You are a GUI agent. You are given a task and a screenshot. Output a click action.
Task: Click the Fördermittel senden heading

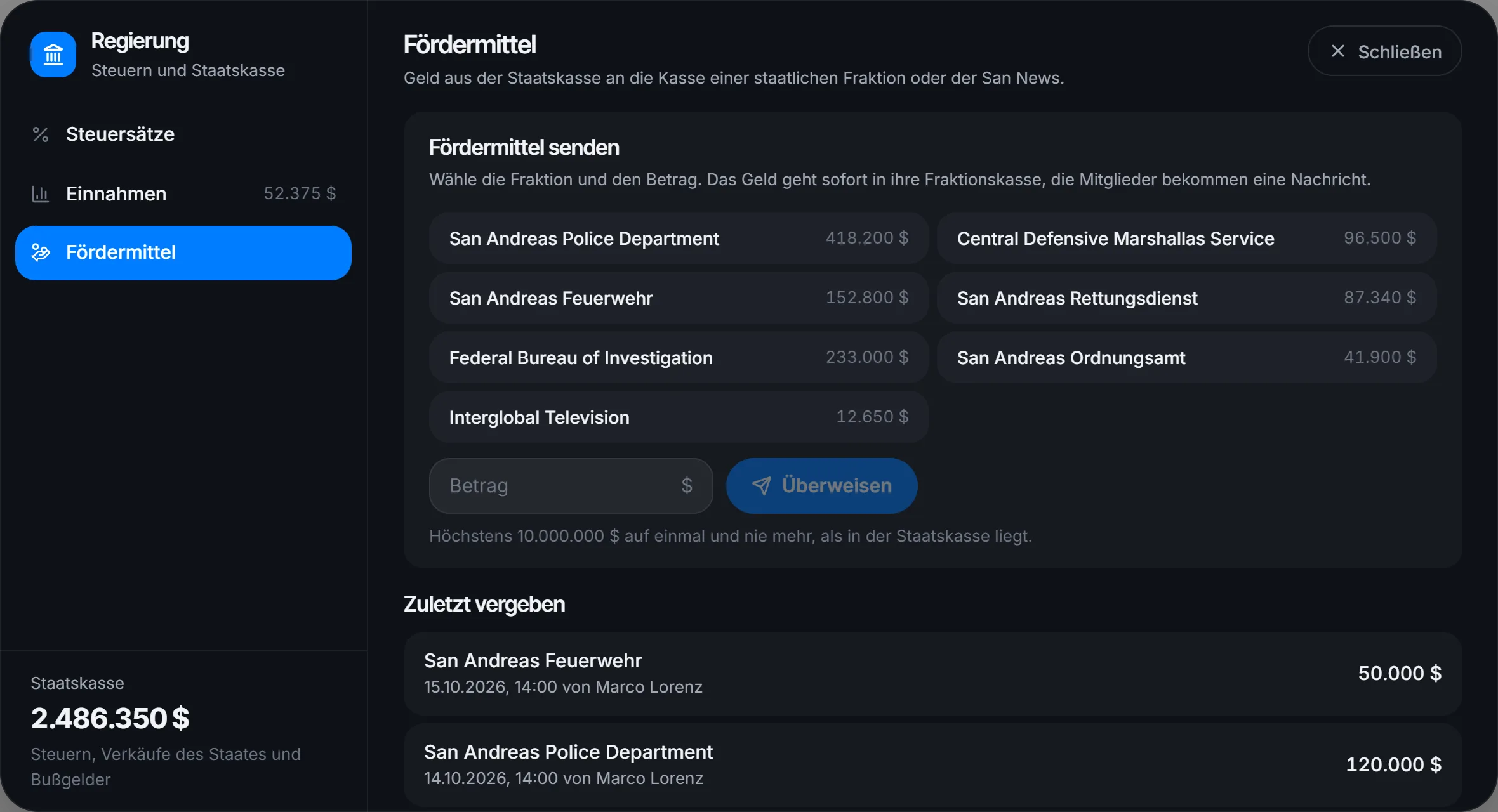click(524, 147)
